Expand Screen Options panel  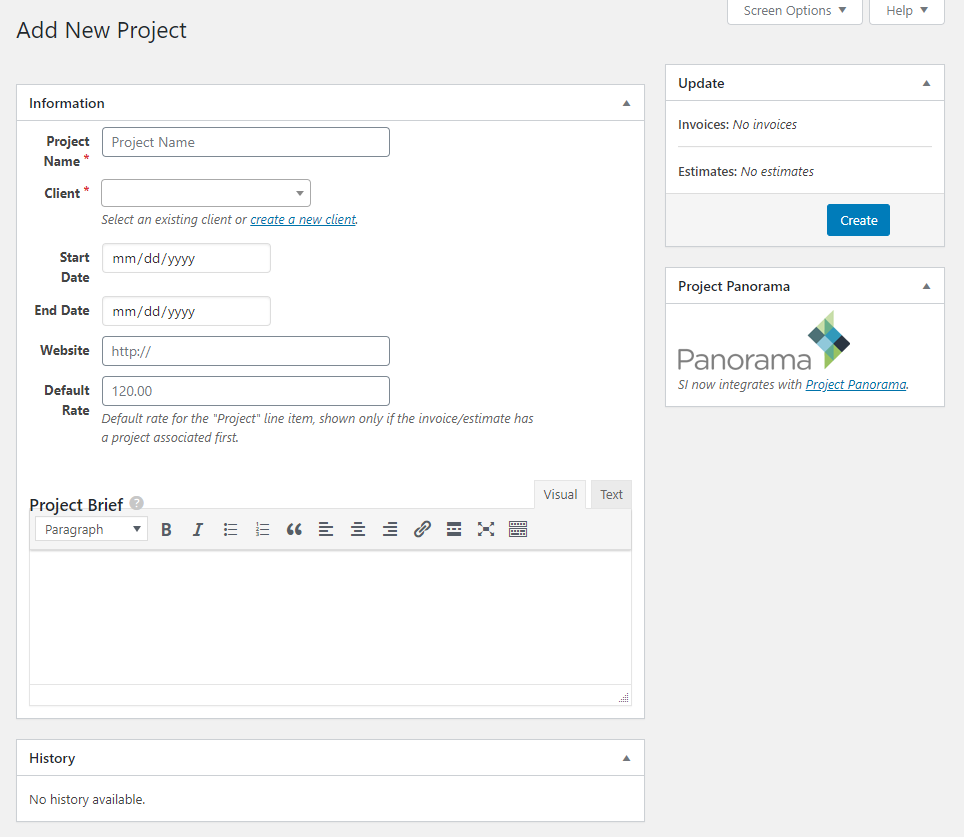794,11
